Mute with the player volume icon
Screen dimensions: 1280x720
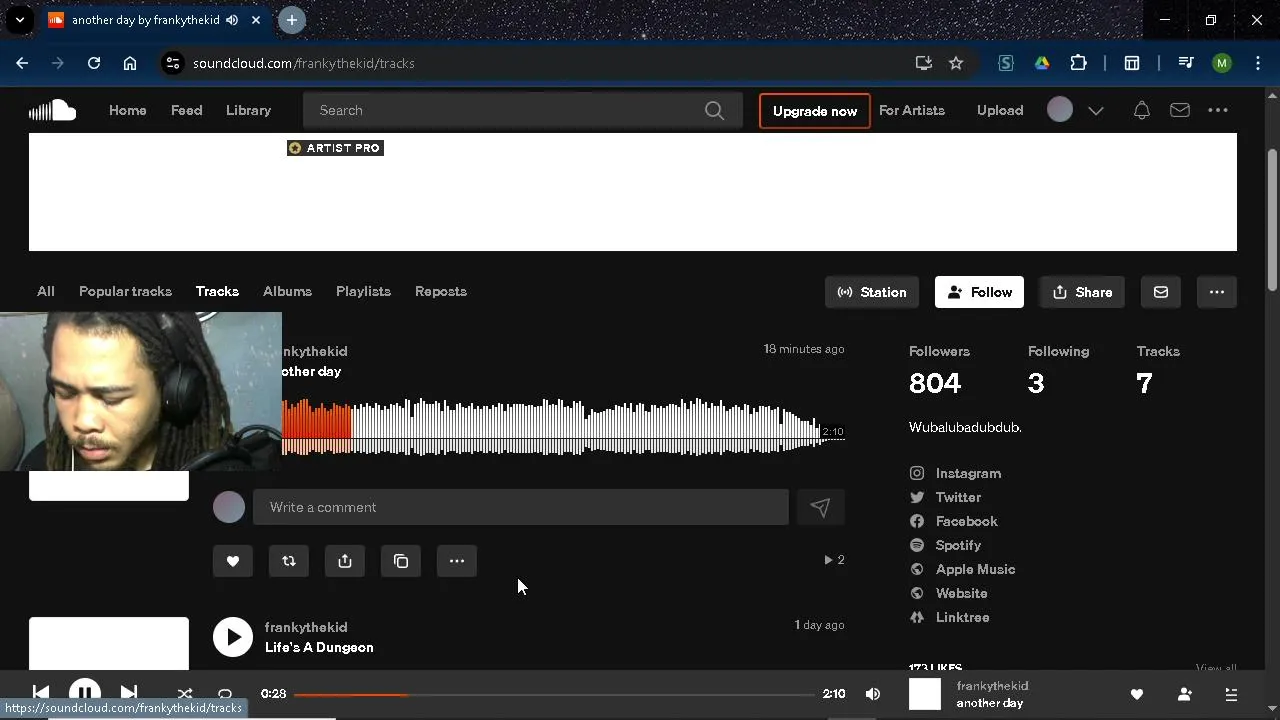tap(873, 694)
